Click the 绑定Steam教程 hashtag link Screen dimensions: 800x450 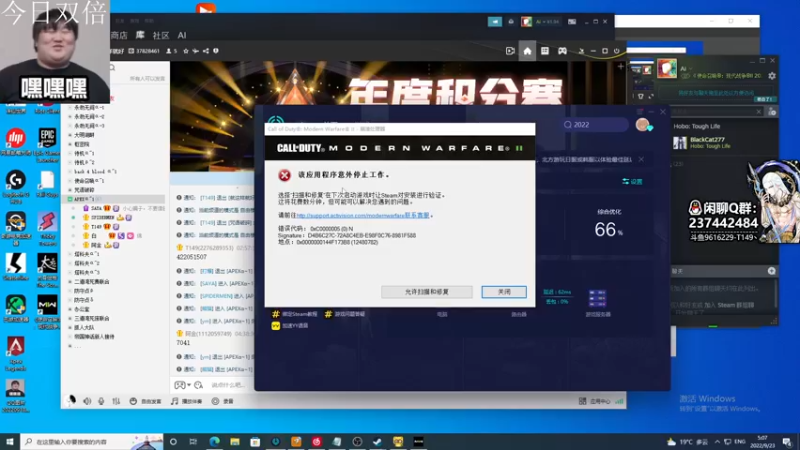294,314
